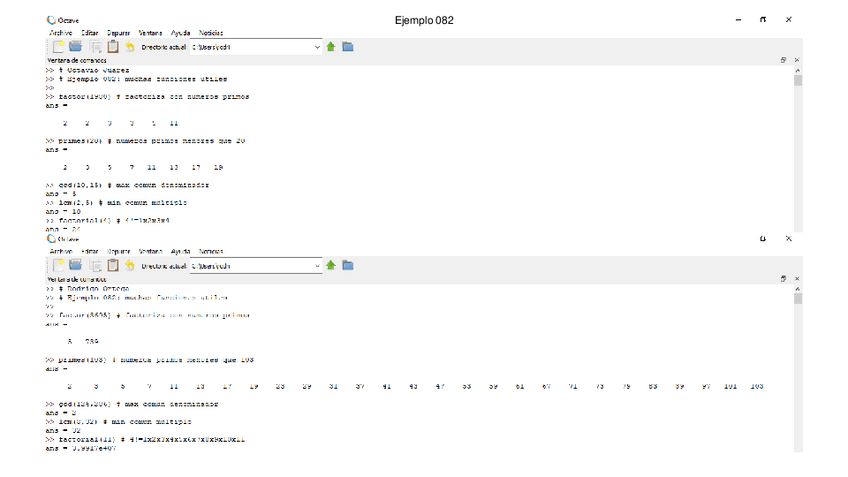
Task: Click New Script icon in lower Octave window
Action: coord(58,265)
